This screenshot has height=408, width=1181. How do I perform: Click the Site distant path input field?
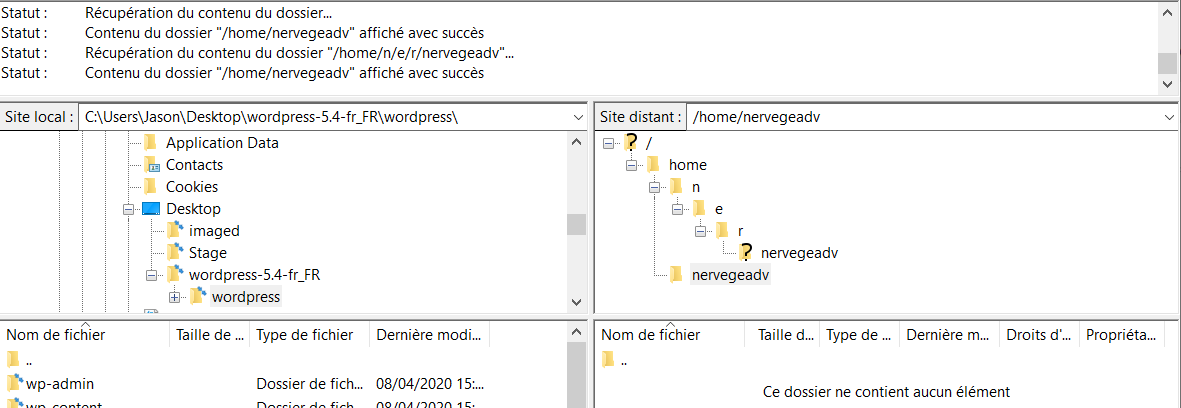tap(920, 117)
